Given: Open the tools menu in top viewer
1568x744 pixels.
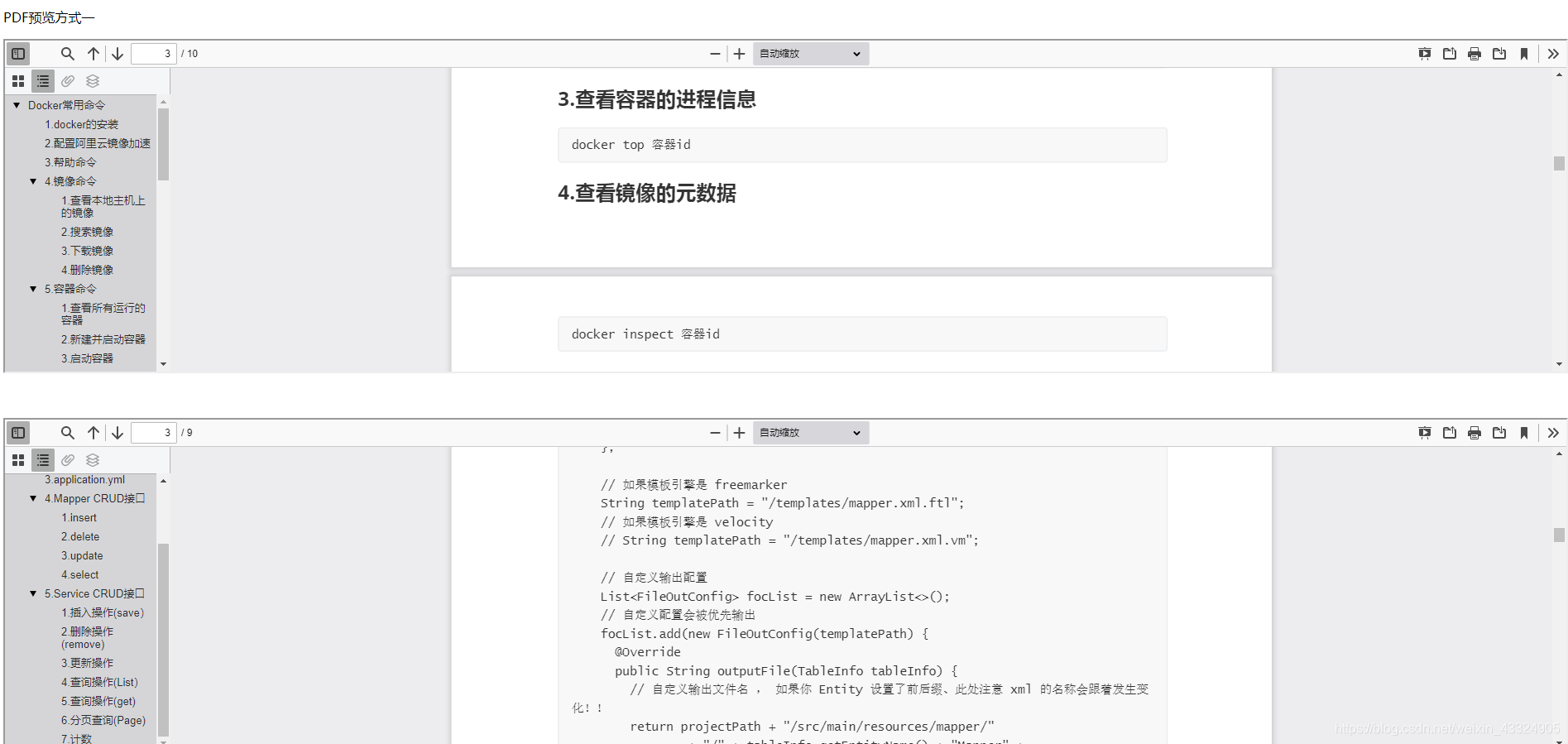Looking at the screenshot, I should click(1553, 54).
